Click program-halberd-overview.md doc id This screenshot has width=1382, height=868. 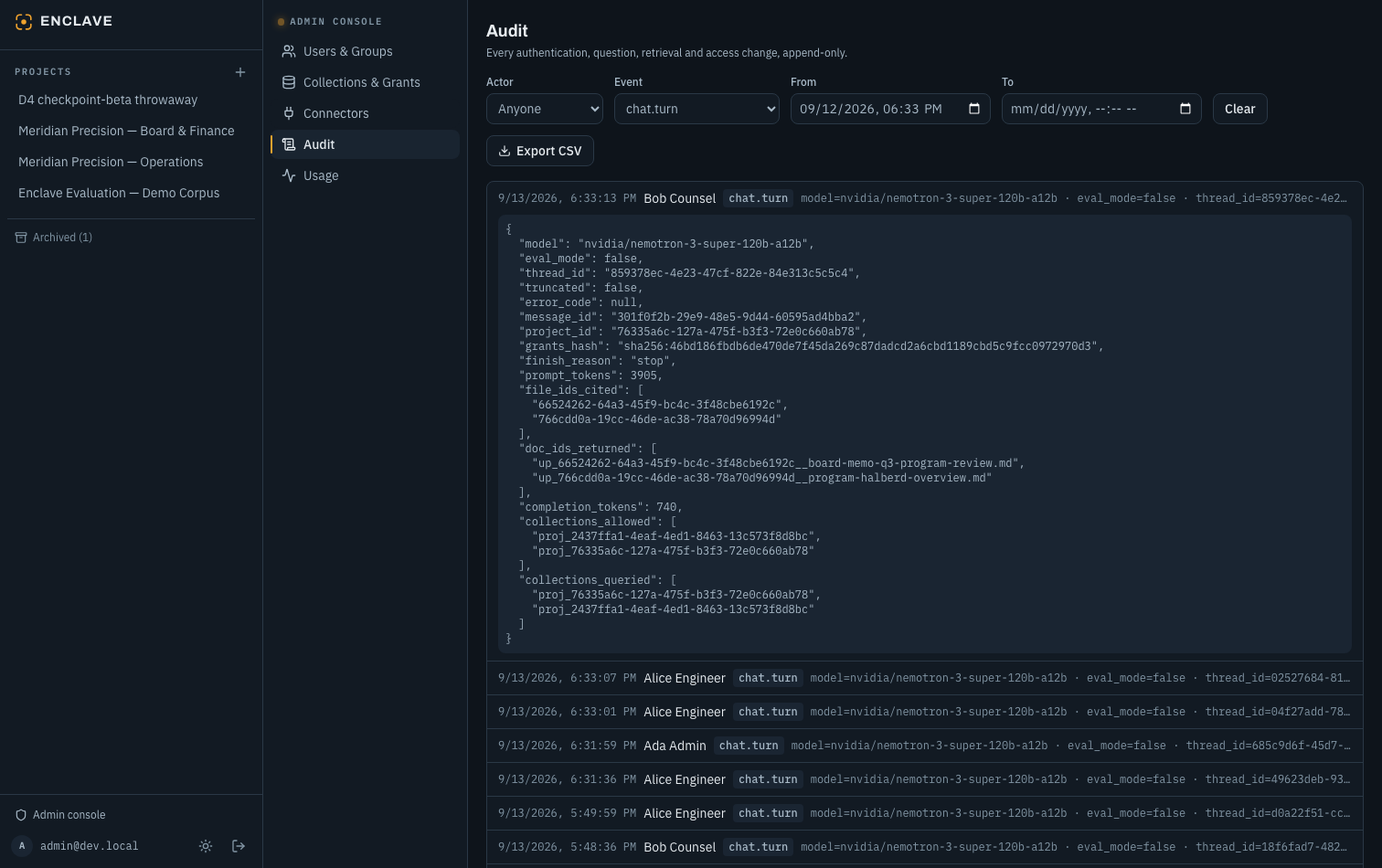coord(761,478)
